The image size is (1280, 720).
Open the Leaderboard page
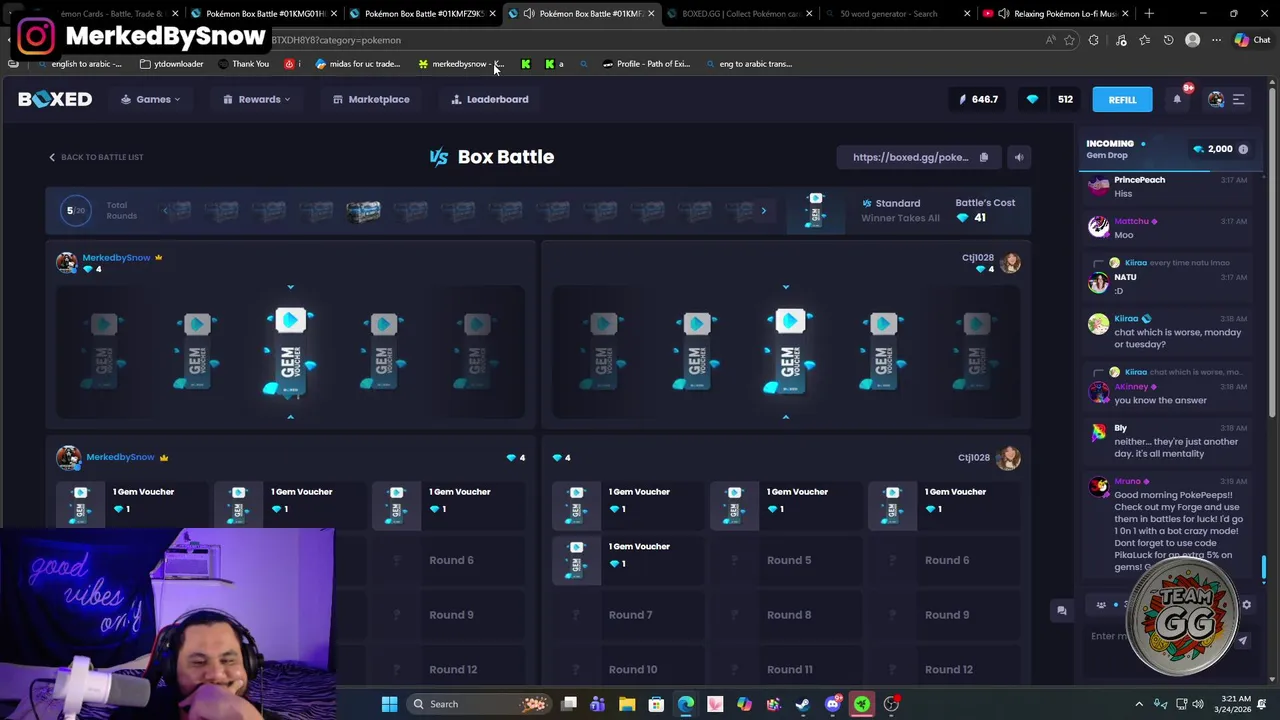coord(490,99)
